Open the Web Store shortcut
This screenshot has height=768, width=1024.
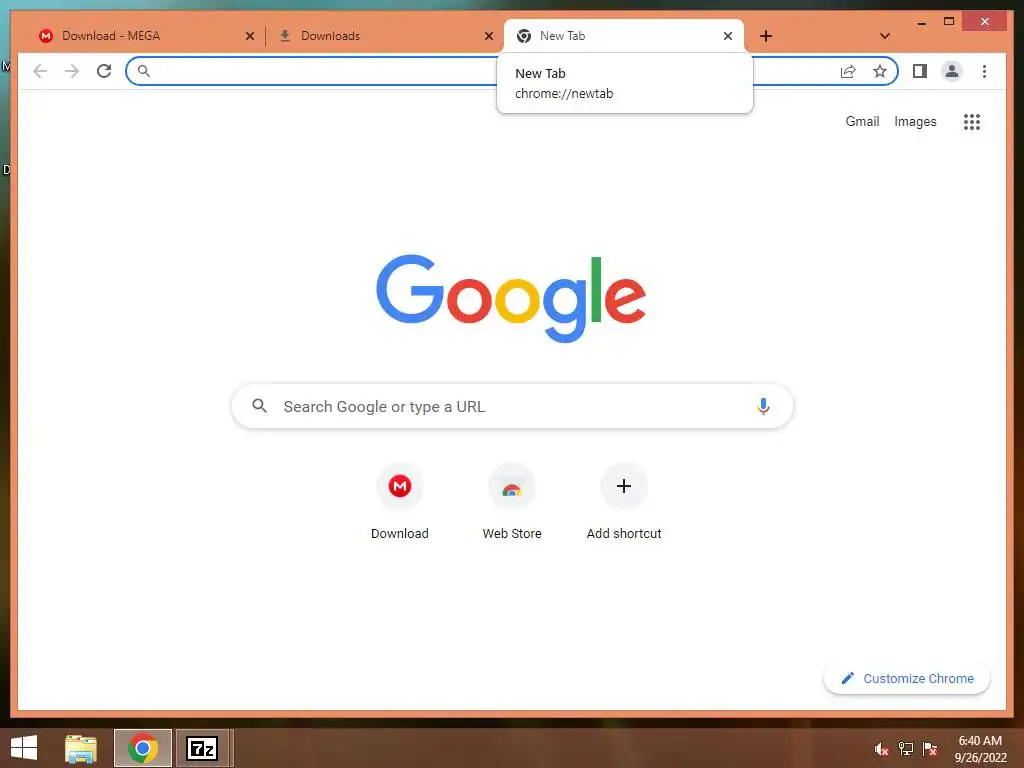click(512, 502)
